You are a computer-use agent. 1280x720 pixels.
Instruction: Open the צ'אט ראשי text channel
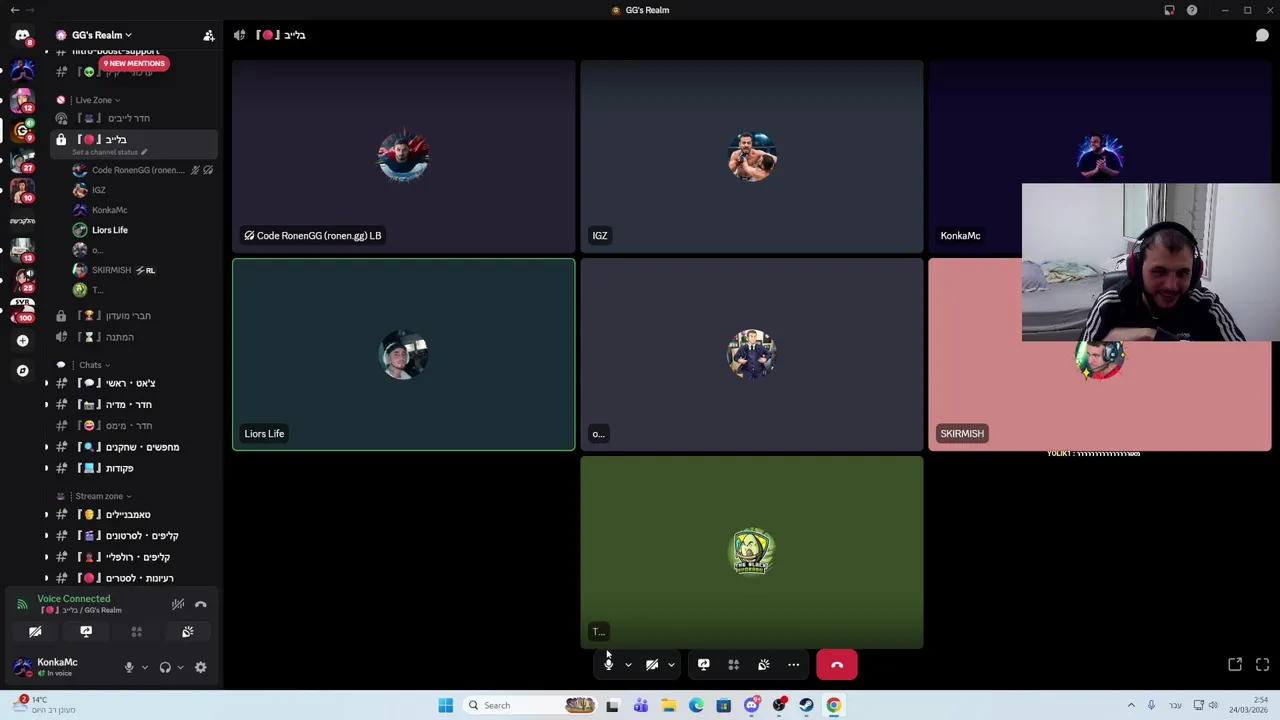point(134,383)
